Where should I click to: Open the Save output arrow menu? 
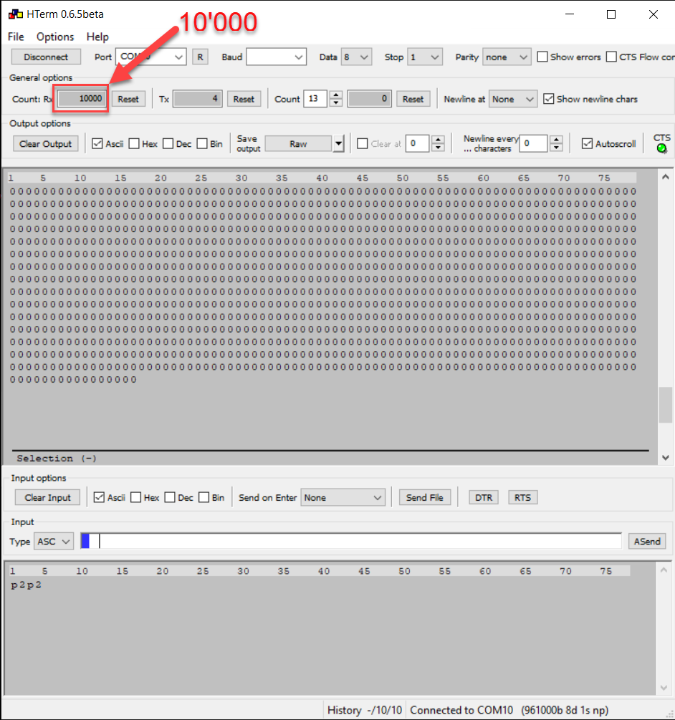[338, 144]
